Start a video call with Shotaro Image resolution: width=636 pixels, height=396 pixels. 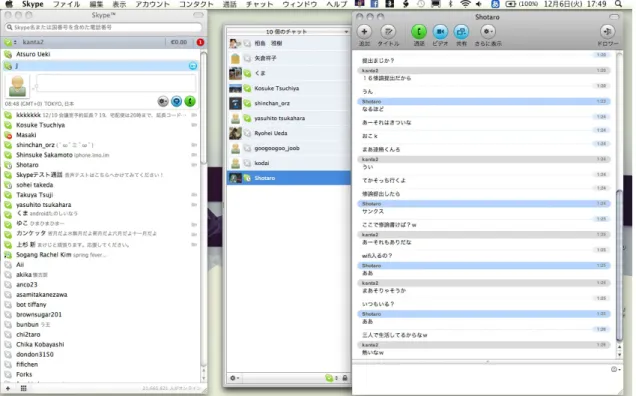coord(440,32)
